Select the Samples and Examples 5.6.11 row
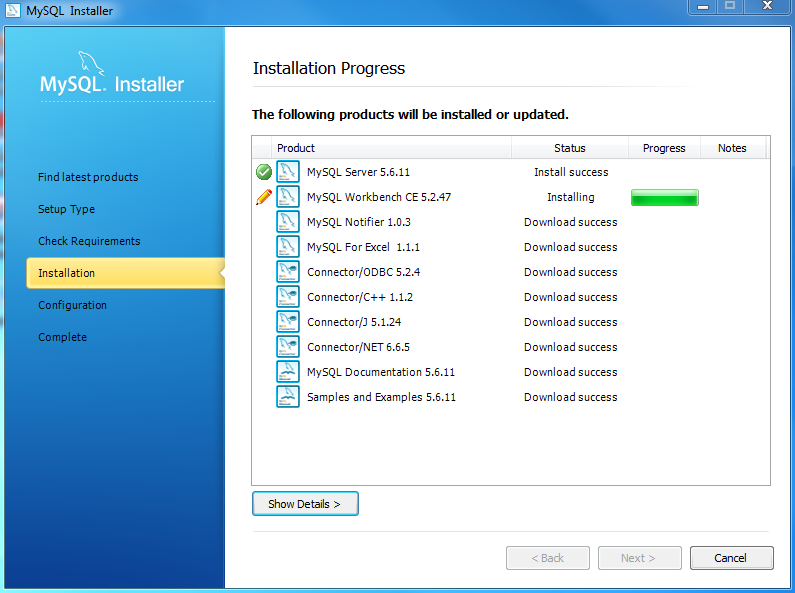 [381, 397]
